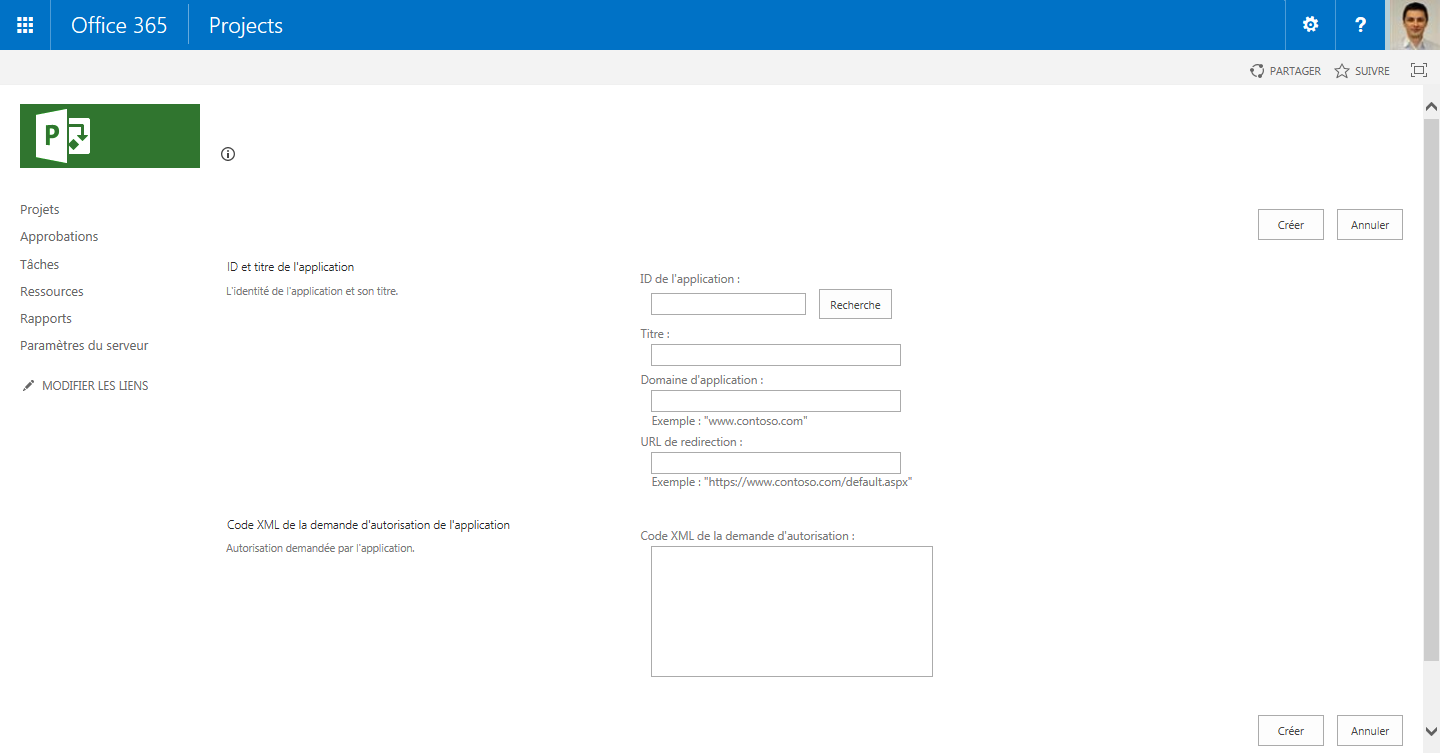Open the settings gear menu

pyautogui.click(x=1310, y=25)
